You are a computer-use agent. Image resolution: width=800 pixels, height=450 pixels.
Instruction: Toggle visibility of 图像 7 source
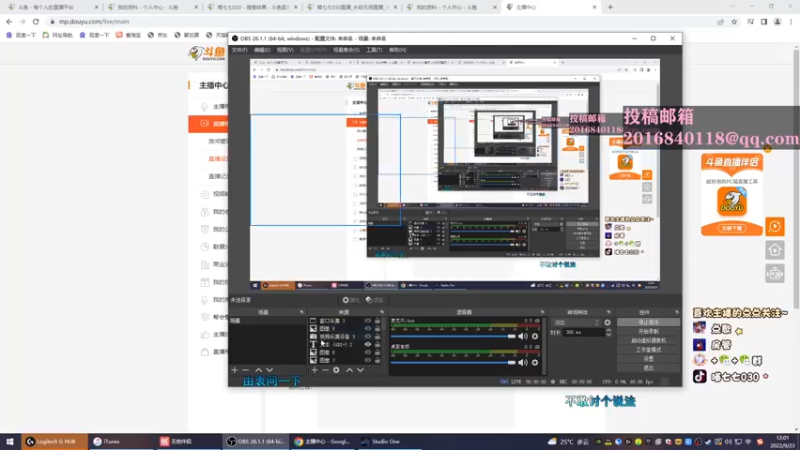click(x=367, y=360)
